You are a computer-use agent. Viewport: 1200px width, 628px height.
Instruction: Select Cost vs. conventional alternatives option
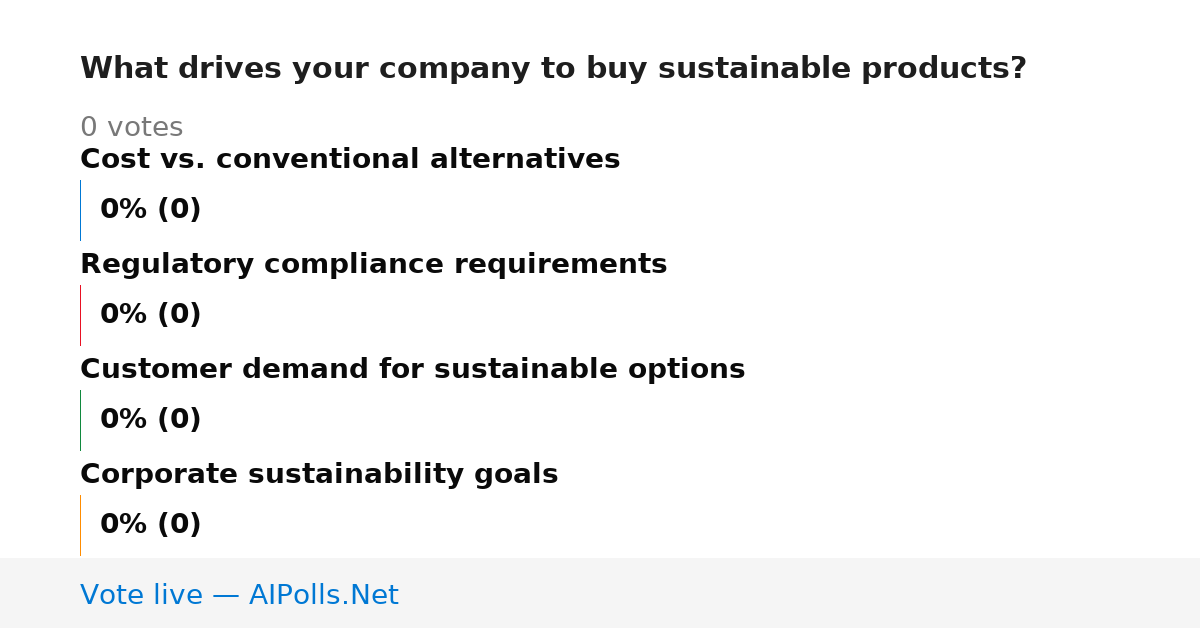pos(350,159)
